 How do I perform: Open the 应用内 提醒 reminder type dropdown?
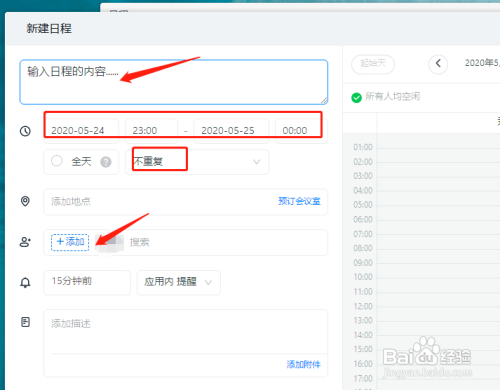[x=179, y=282]
